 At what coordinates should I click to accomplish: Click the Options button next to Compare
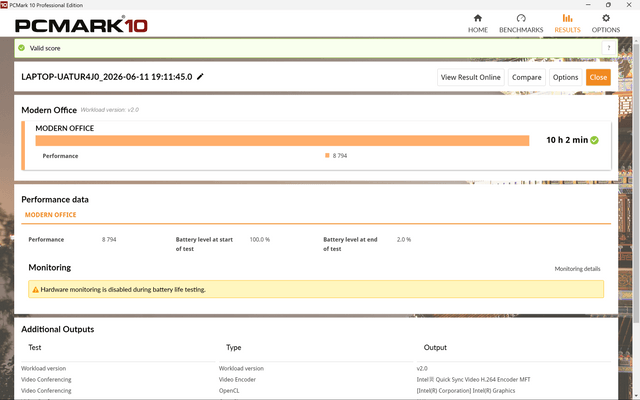click(565, 77)
